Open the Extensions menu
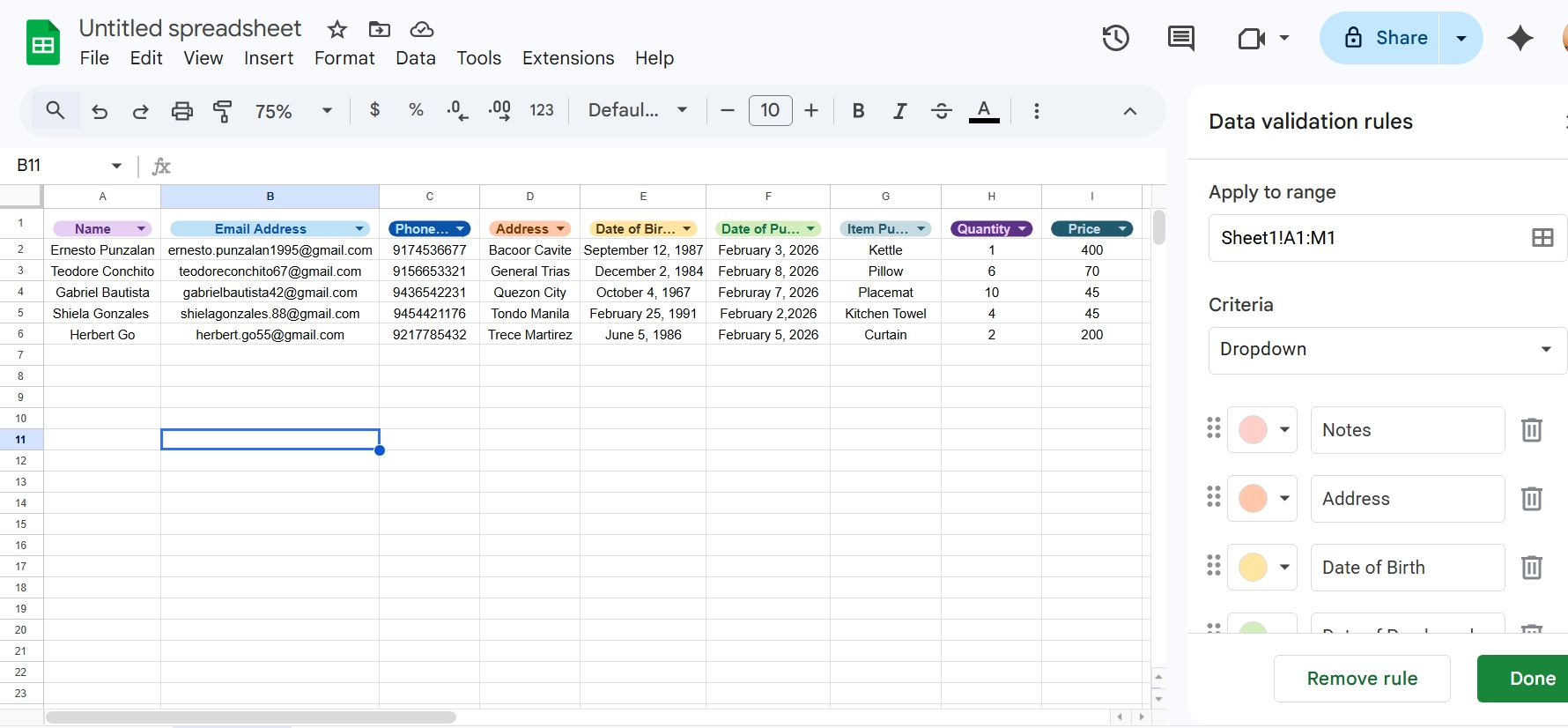Screen dimensions: 1568x728 click(568, 58)
